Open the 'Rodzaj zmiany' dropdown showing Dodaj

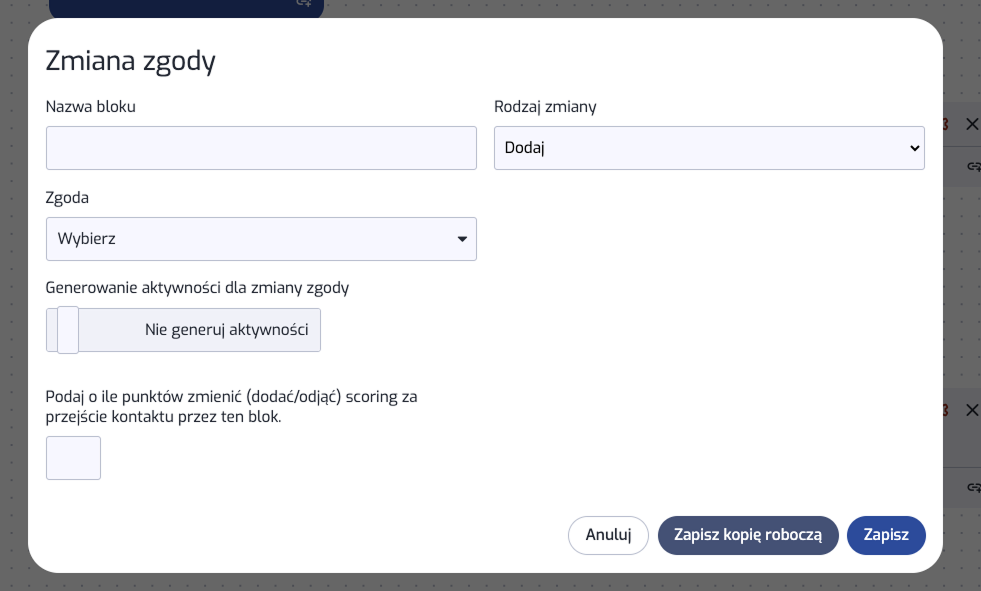pos(708,148)
